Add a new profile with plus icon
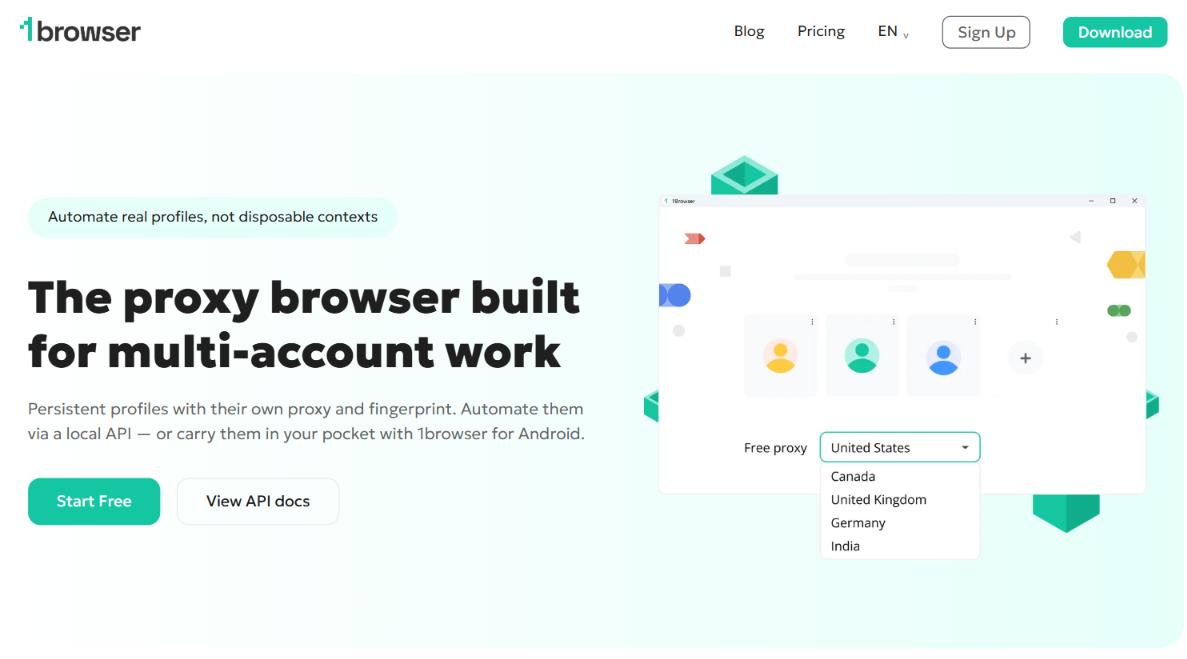 point(1025,358)
